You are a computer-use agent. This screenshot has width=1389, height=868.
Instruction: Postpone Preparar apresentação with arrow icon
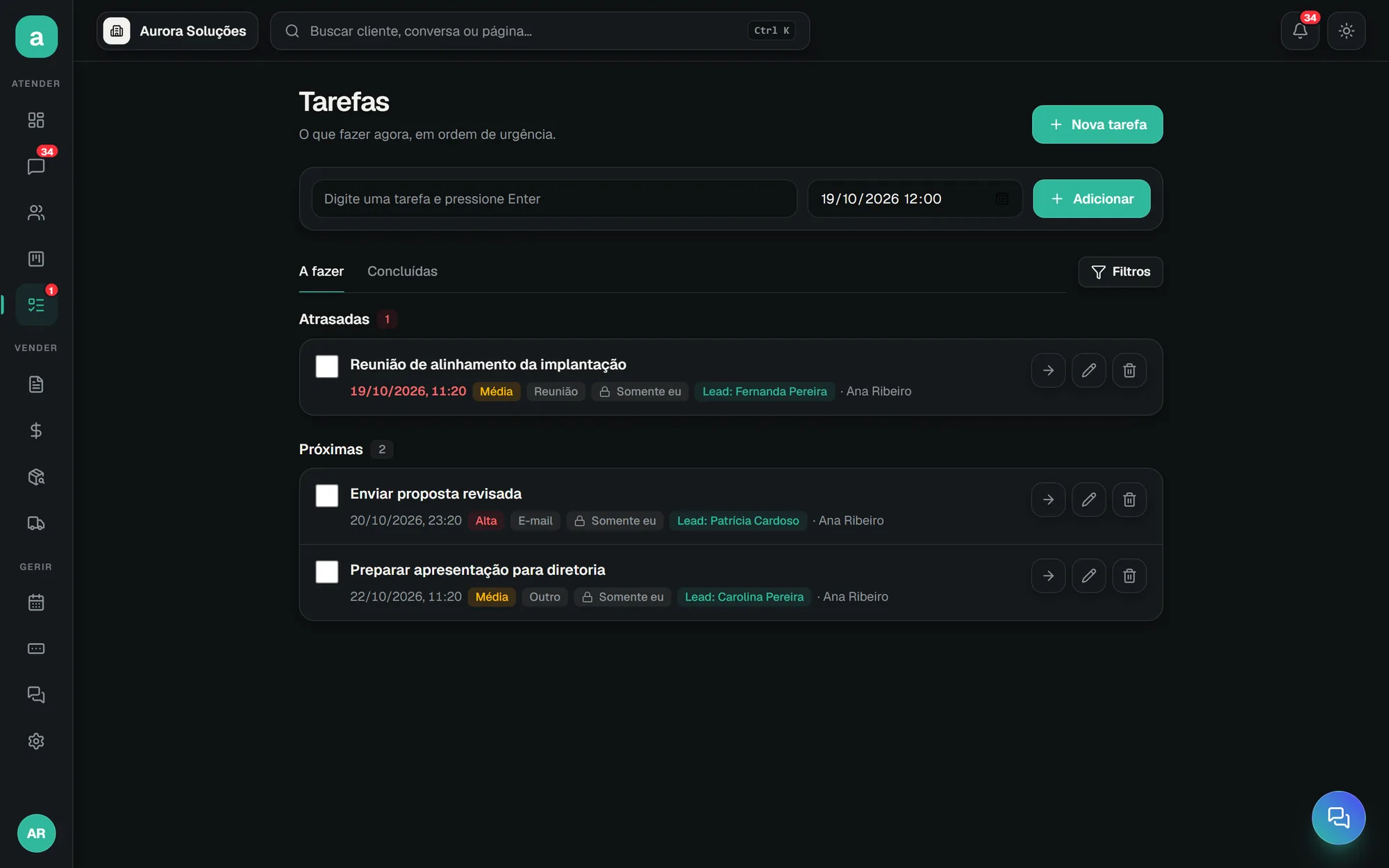1049,576
